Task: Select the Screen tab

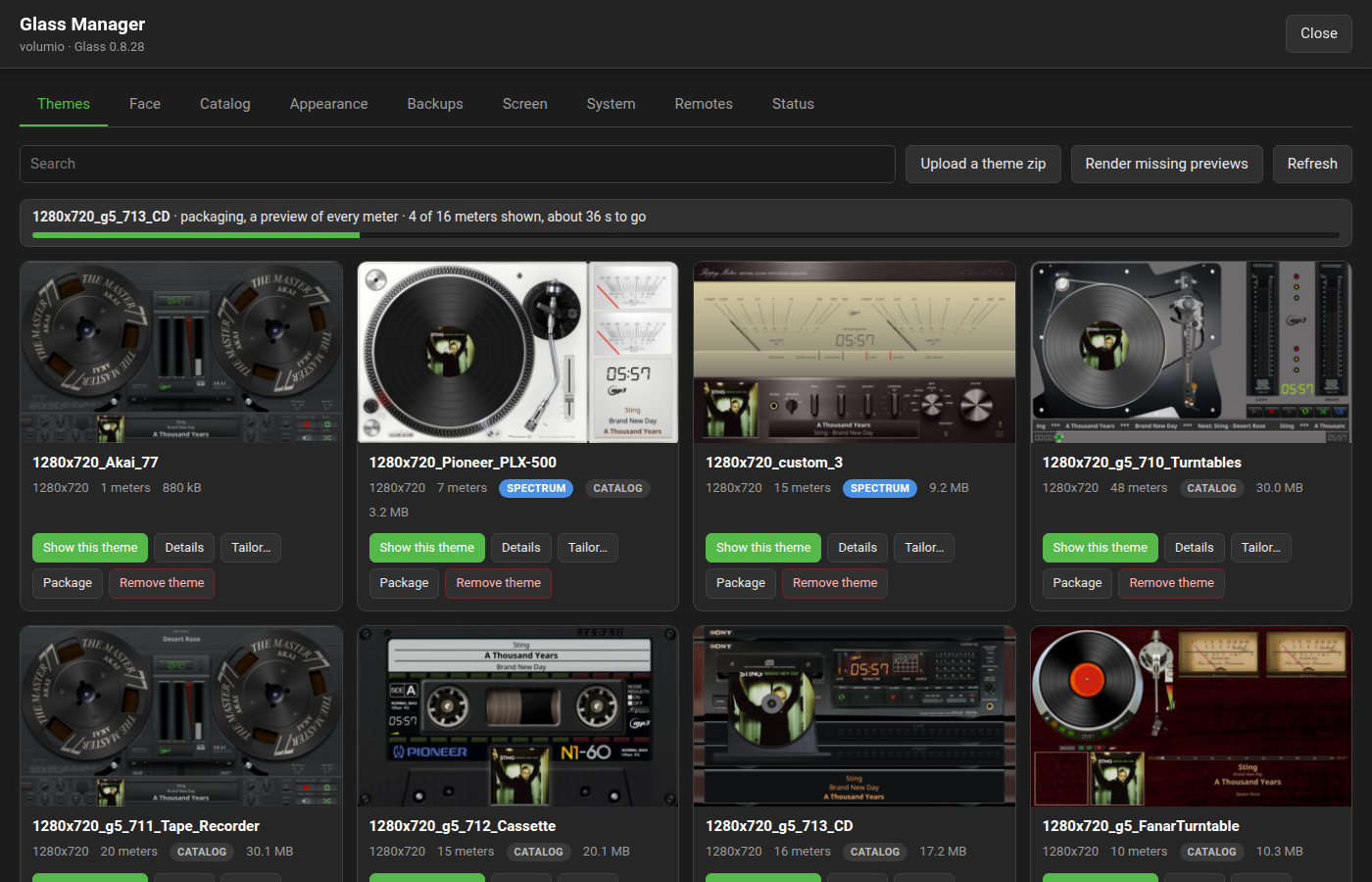Action: coord(525,104)
